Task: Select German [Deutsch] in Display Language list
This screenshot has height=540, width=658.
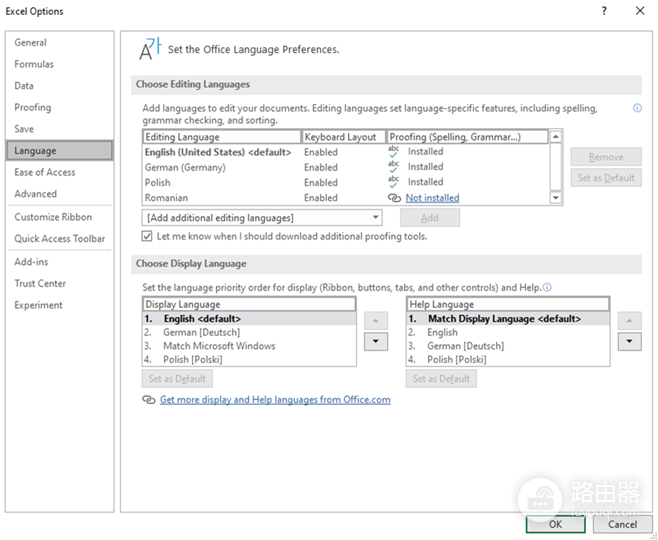Action: pos(249,332)
